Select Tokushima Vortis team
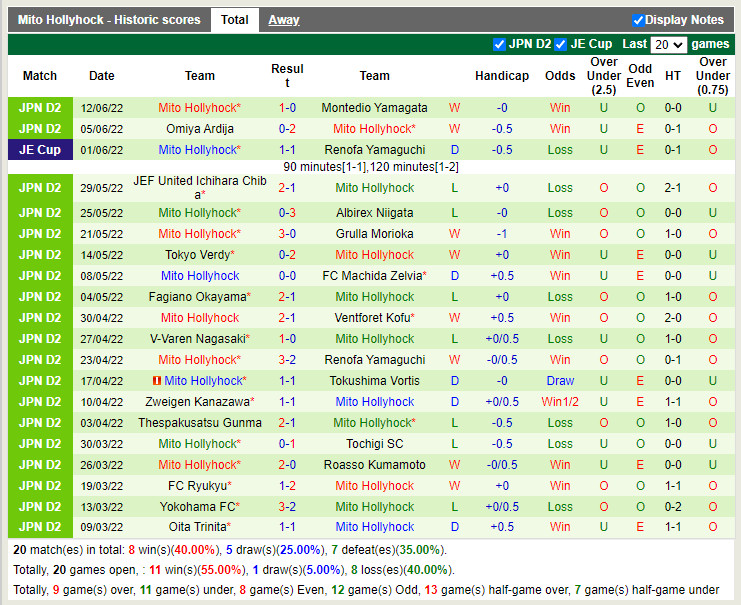This screenshot has width=741, height=605. click(375, 380)
